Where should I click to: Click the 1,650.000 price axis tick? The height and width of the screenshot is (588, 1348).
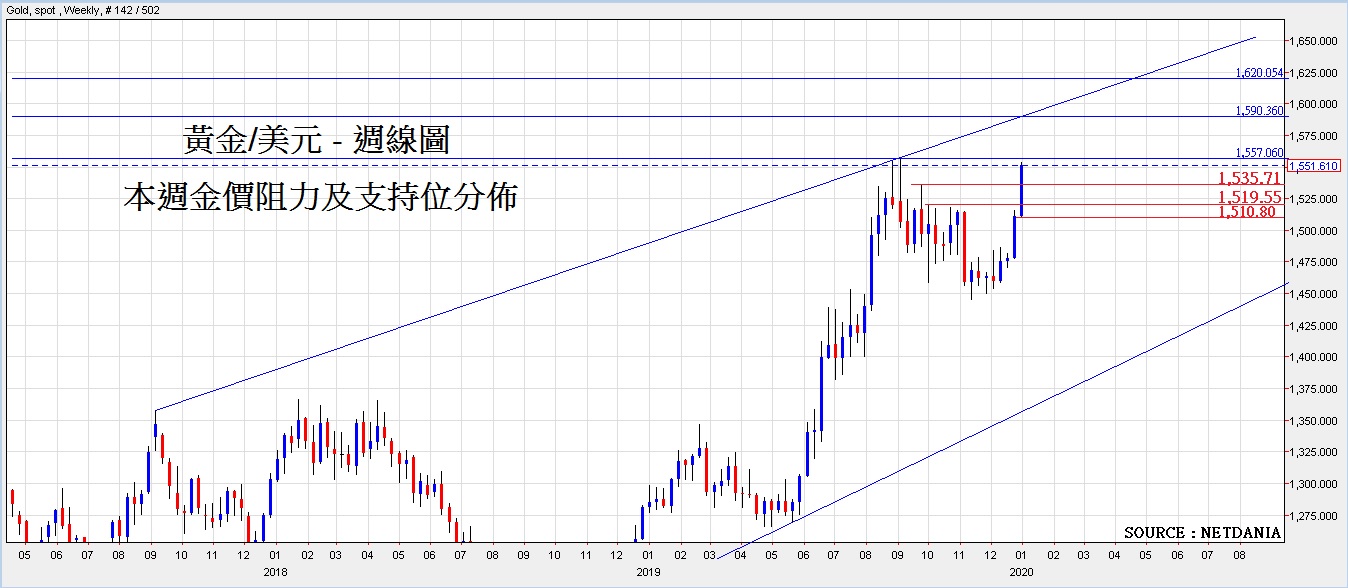click(1313, 41)
